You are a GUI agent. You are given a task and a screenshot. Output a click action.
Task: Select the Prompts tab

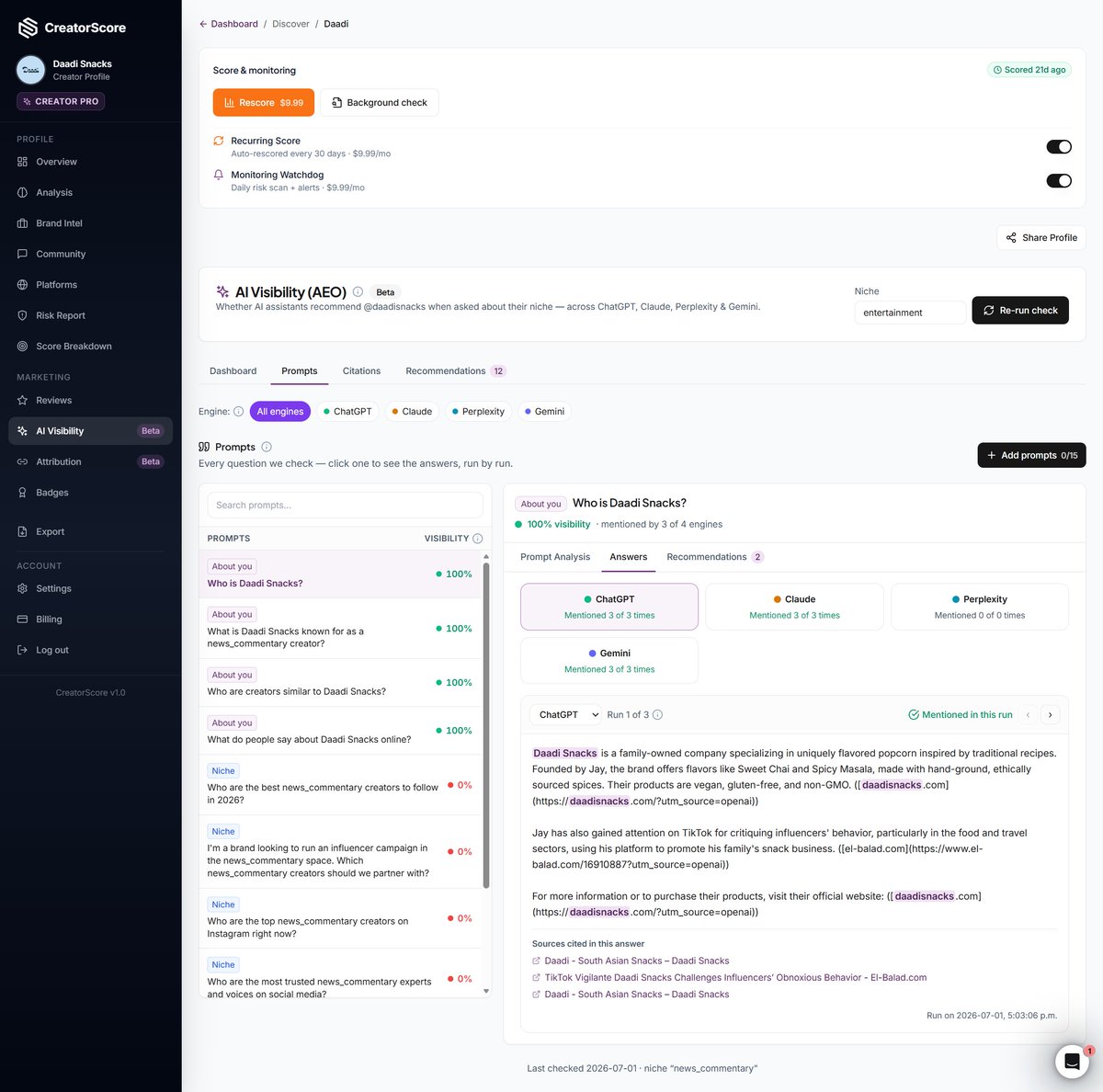tap(300, 371)
